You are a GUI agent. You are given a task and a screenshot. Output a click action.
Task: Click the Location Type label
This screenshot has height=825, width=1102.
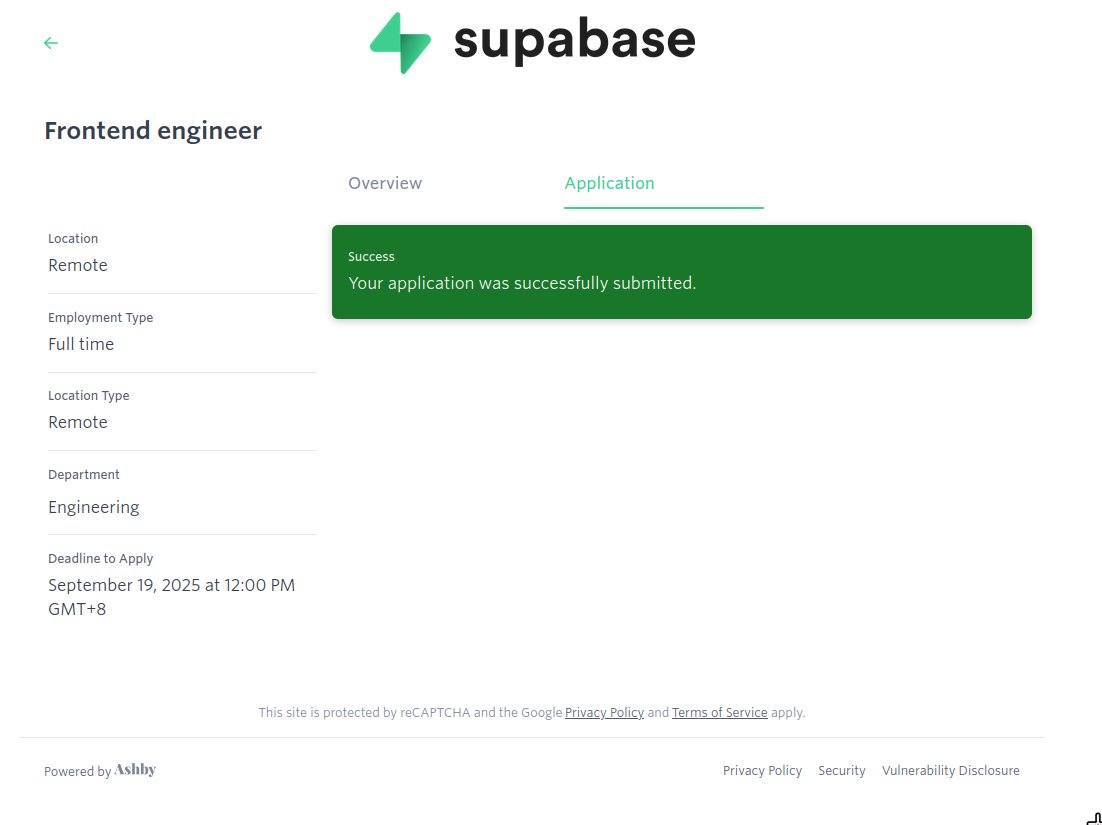pos(89,396)
